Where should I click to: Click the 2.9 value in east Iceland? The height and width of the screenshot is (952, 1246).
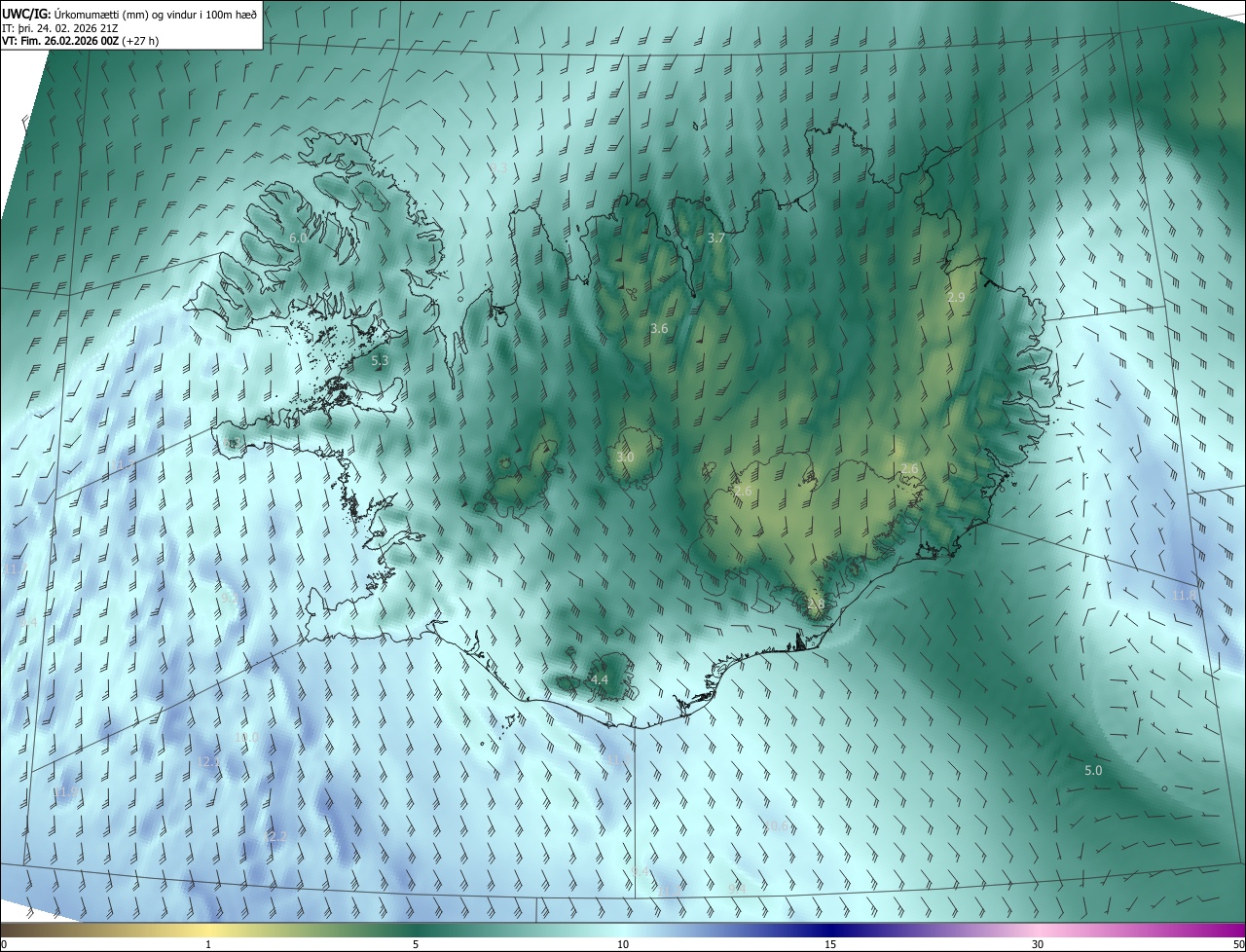tap(955, 297)
